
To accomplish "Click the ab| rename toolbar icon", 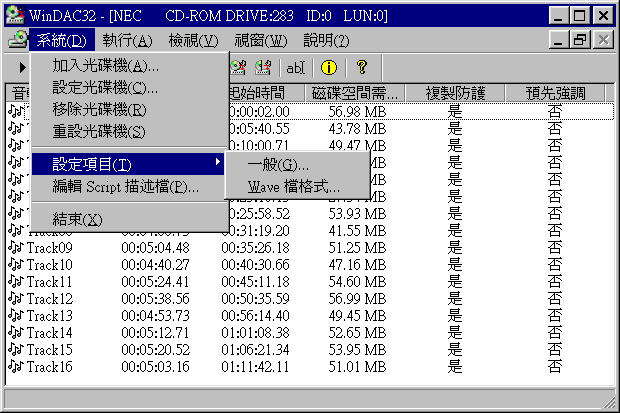I will pos(296,68).
